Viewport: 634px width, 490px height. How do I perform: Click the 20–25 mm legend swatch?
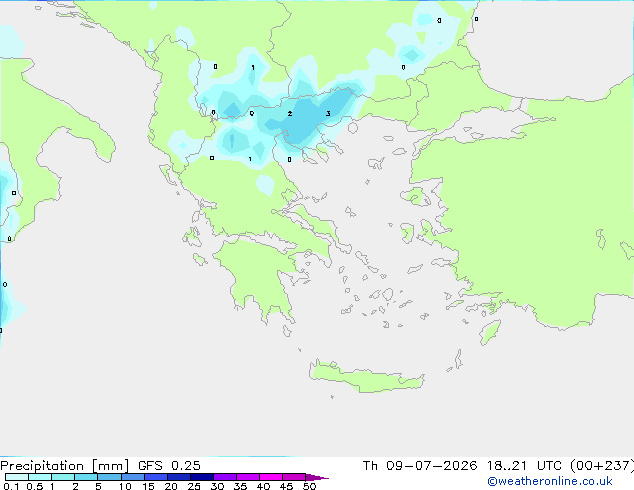pos(178,477)
